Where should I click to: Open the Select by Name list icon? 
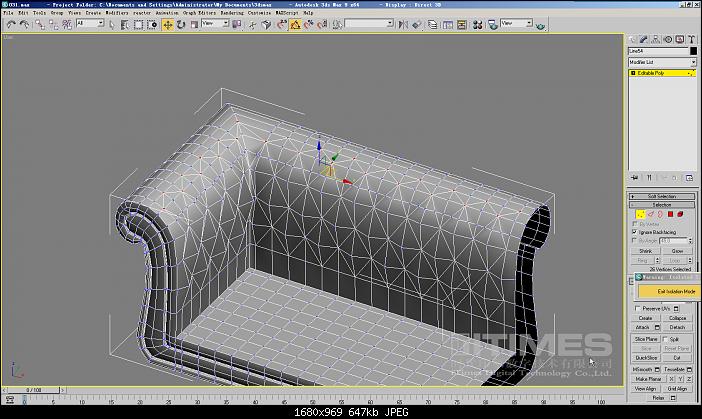(x=125, y=25)
